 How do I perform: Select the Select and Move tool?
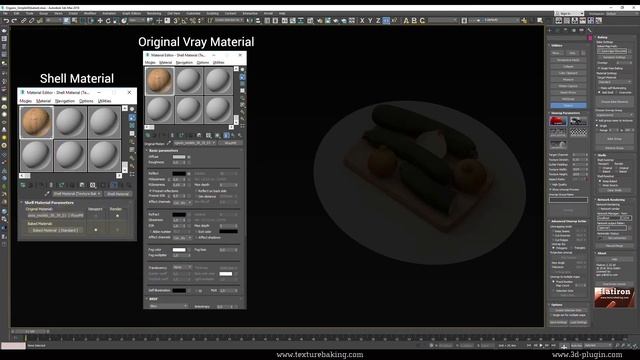(x=100, y=20)
